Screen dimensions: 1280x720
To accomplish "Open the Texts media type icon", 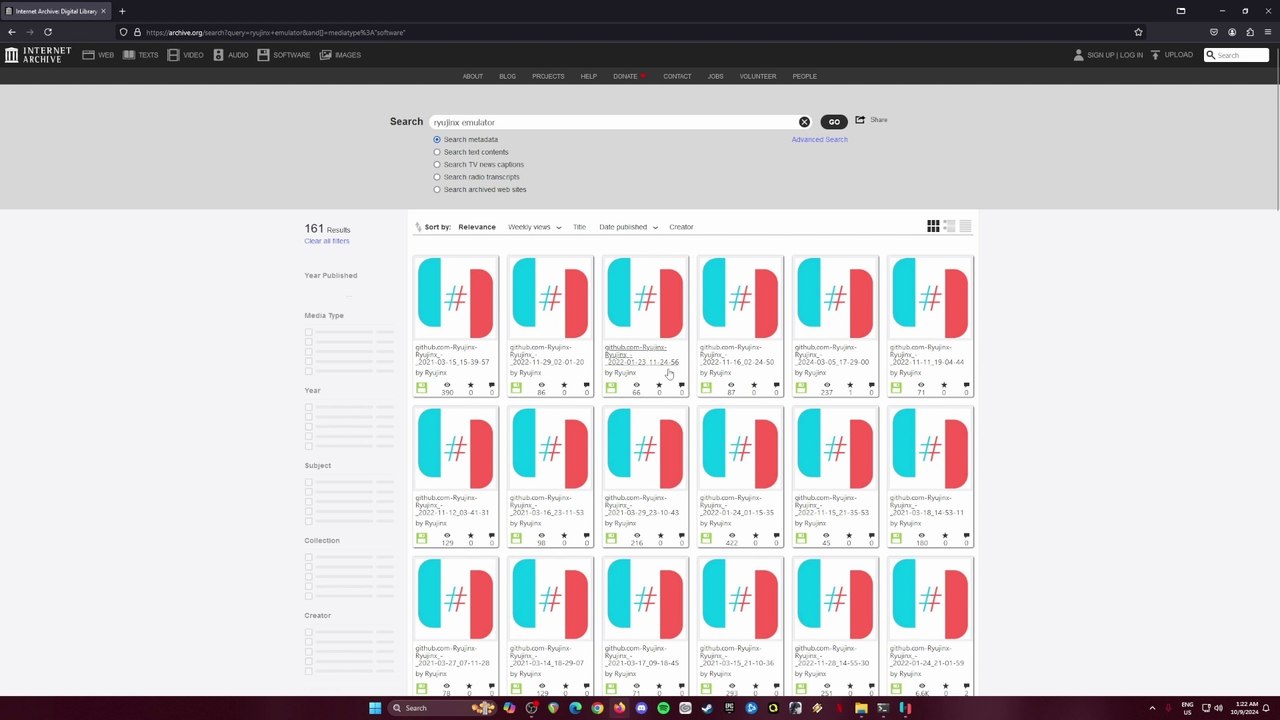I will pyautogui.click(x=129, y=55).
